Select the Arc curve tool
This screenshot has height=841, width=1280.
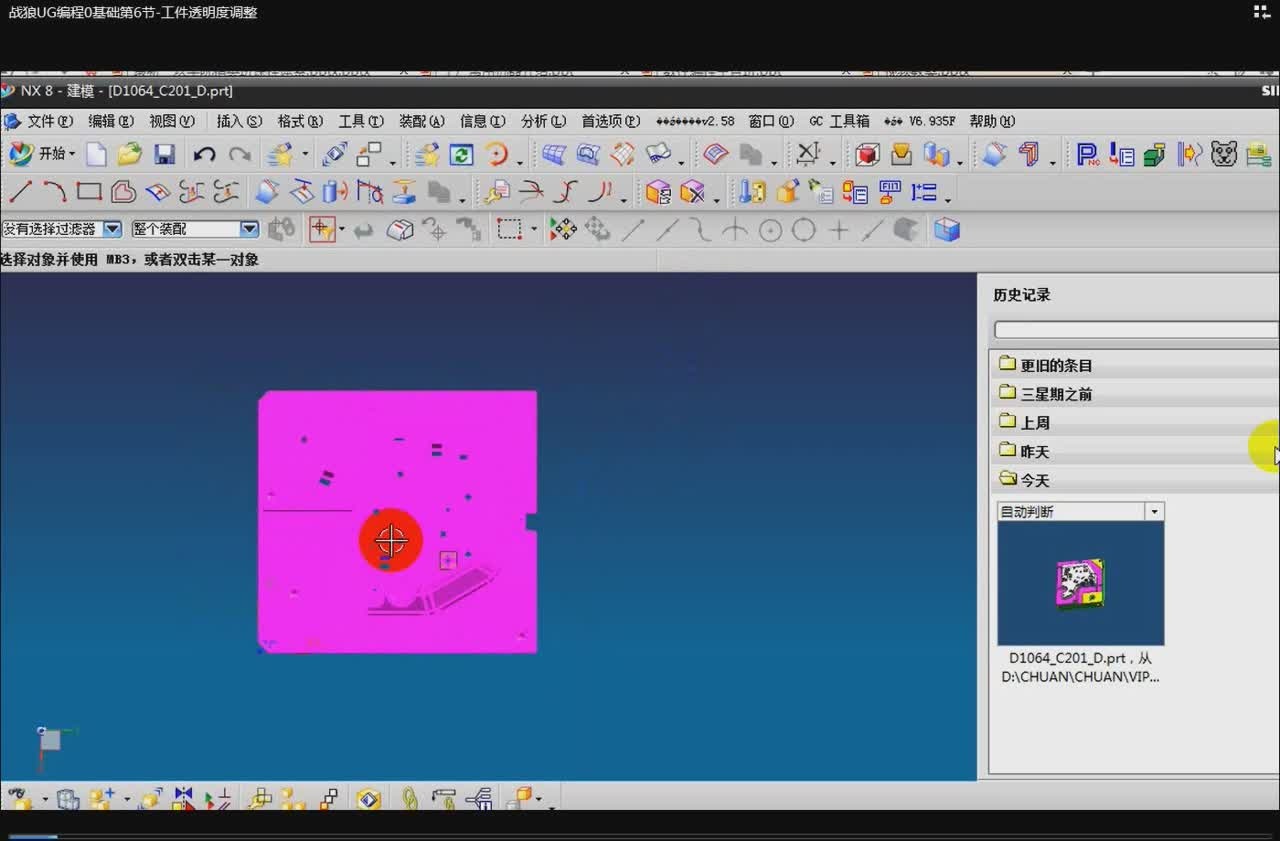point(54,191)
